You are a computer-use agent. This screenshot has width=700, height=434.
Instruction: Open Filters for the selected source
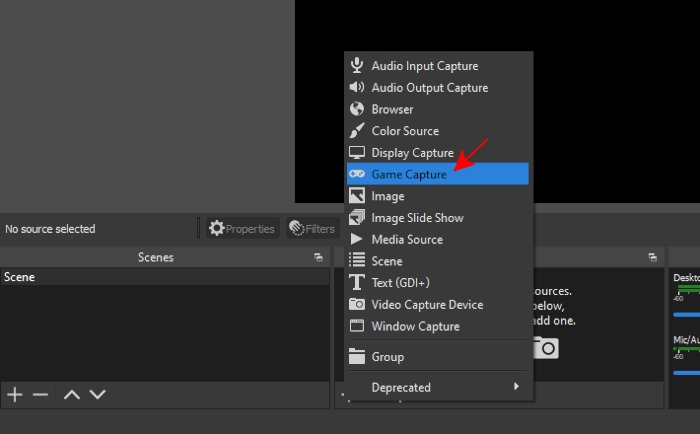pos(312,229)
